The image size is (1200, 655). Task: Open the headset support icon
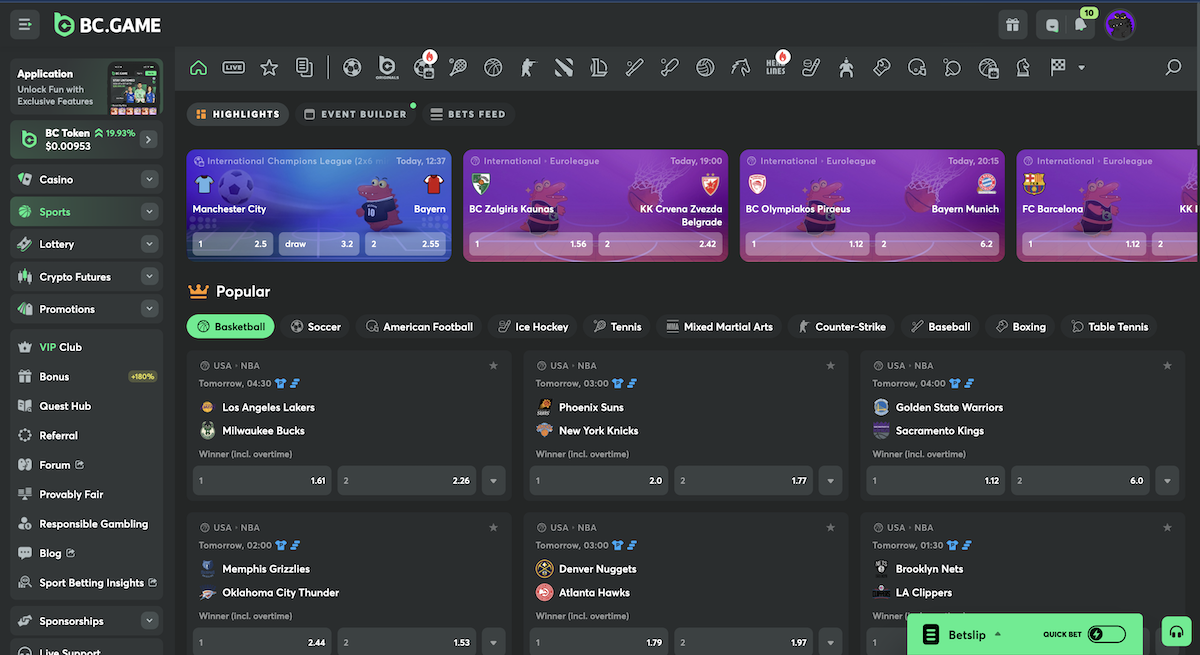coord(1177,632)
